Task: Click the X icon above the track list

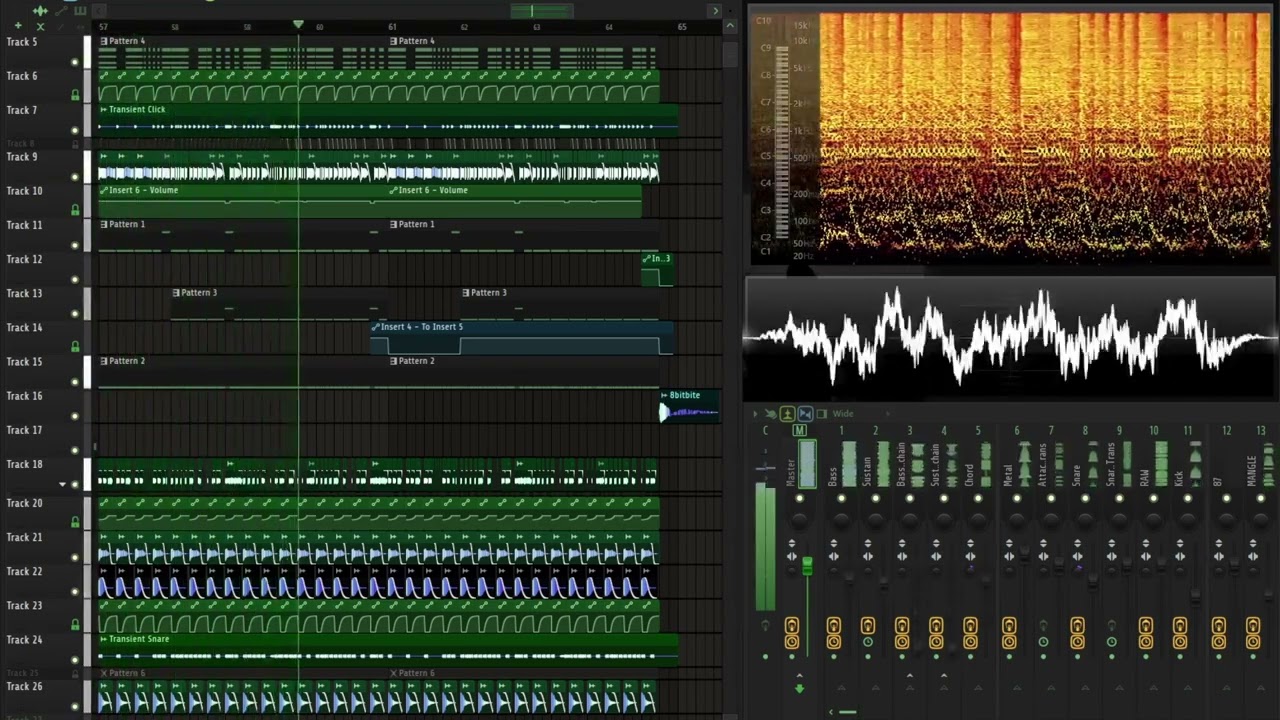Action: [40, 26]
